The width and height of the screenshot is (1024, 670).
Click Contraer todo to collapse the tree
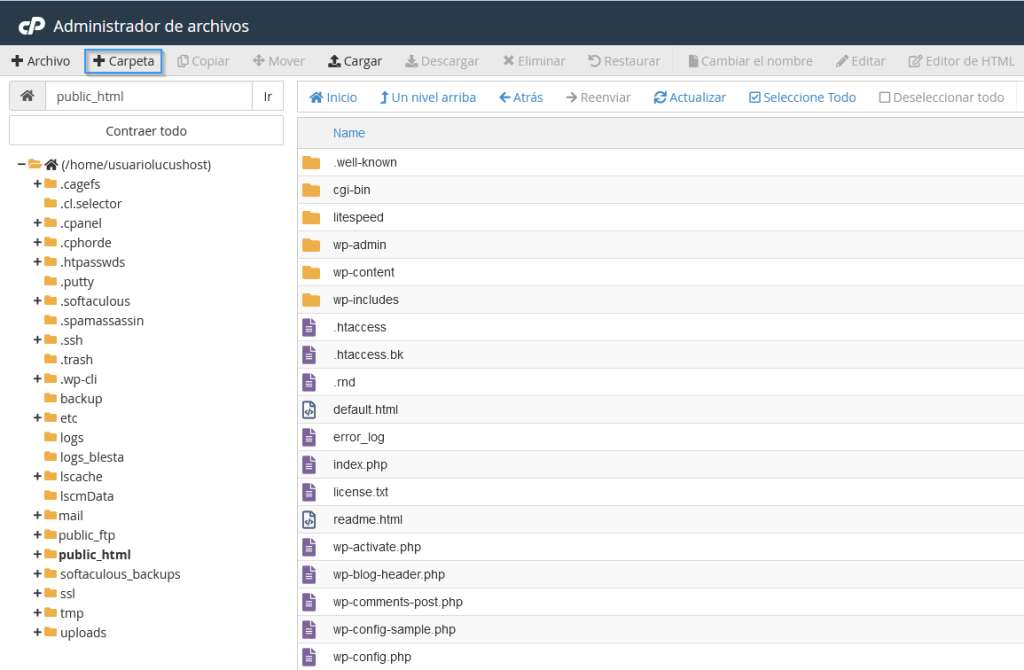click(146, 130)
